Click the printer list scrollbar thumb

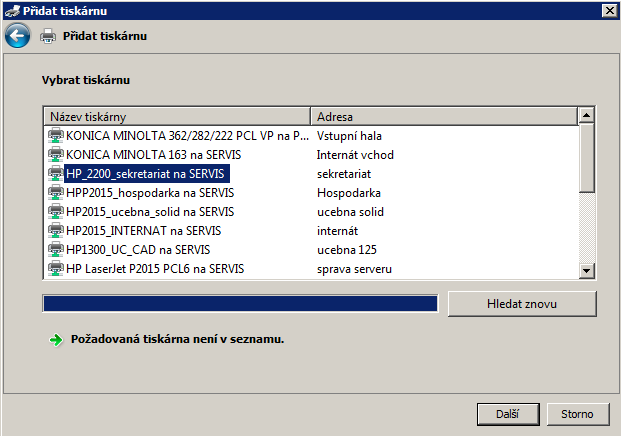coord(586,158)
